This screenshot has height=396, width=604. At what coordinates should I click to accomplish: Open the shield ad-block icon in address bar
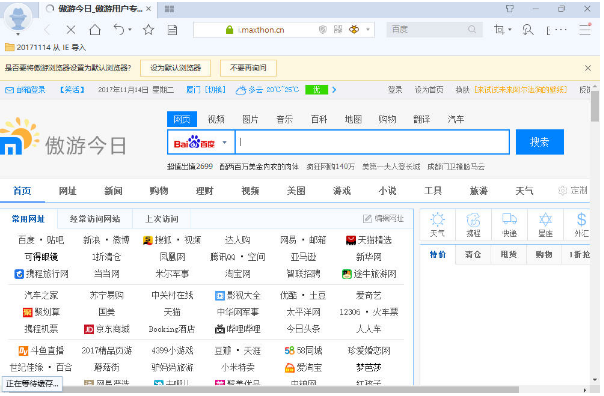pos(323,30)
